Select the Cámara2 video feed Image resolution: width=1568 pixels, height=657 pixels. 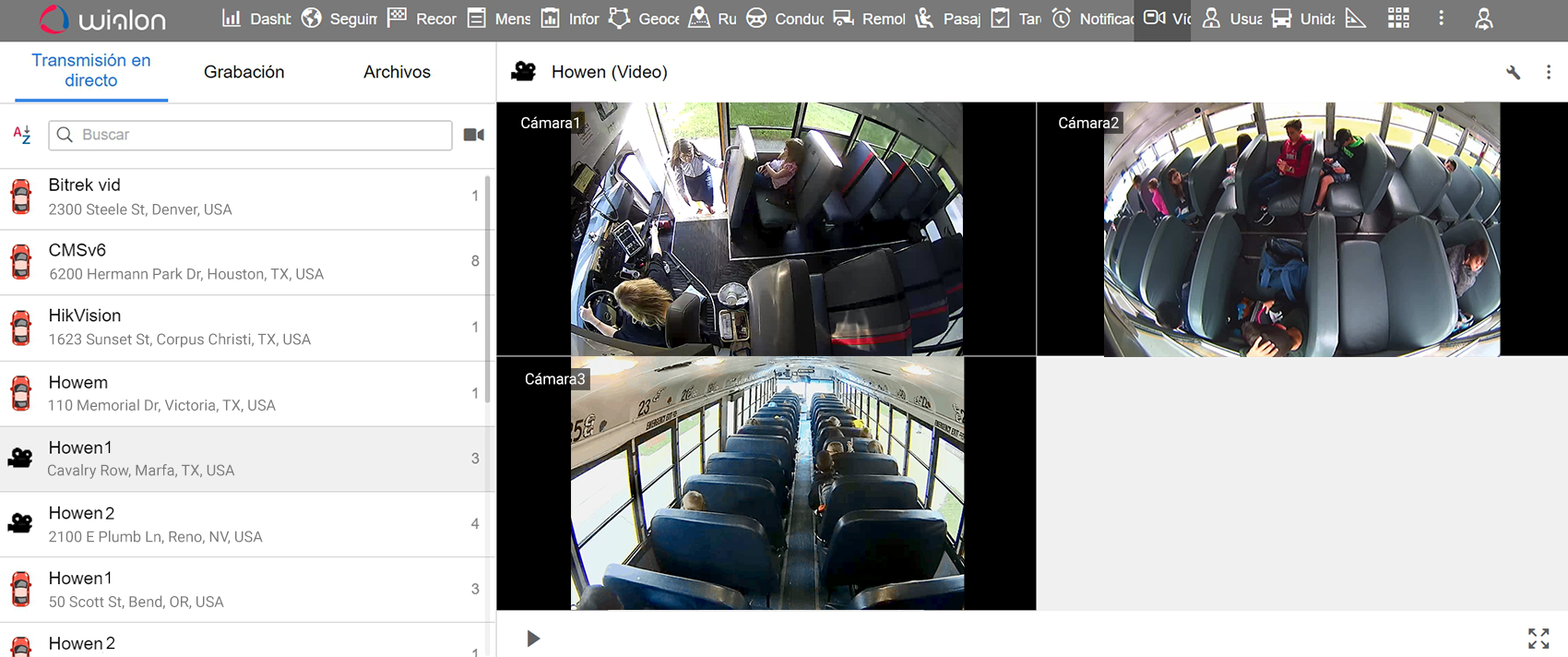pos(1301,229)
